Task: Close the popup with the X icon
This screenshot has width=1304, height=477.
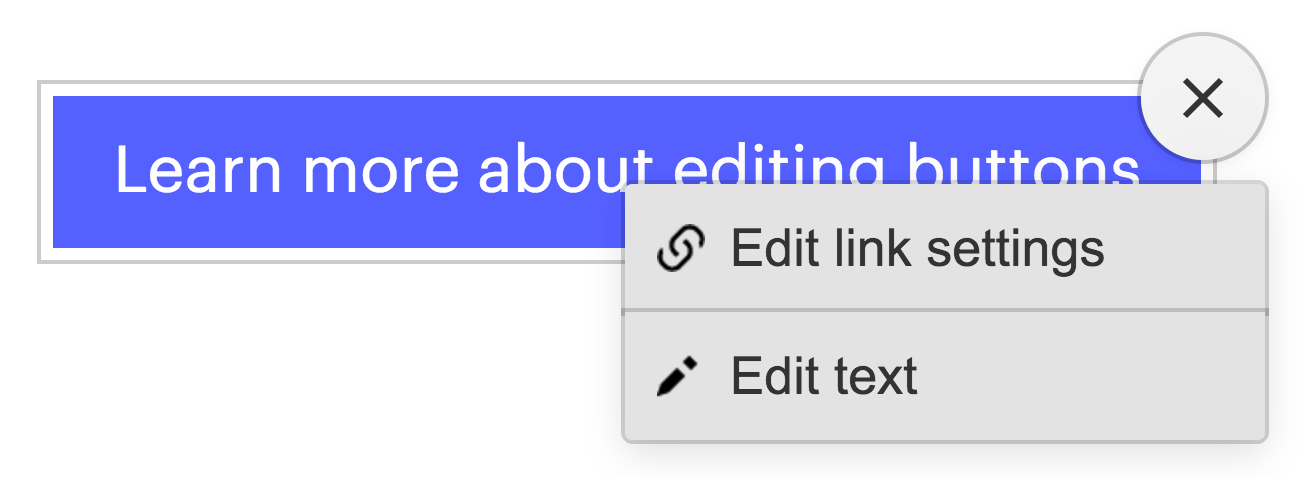Action: (x=1203, y=98)
